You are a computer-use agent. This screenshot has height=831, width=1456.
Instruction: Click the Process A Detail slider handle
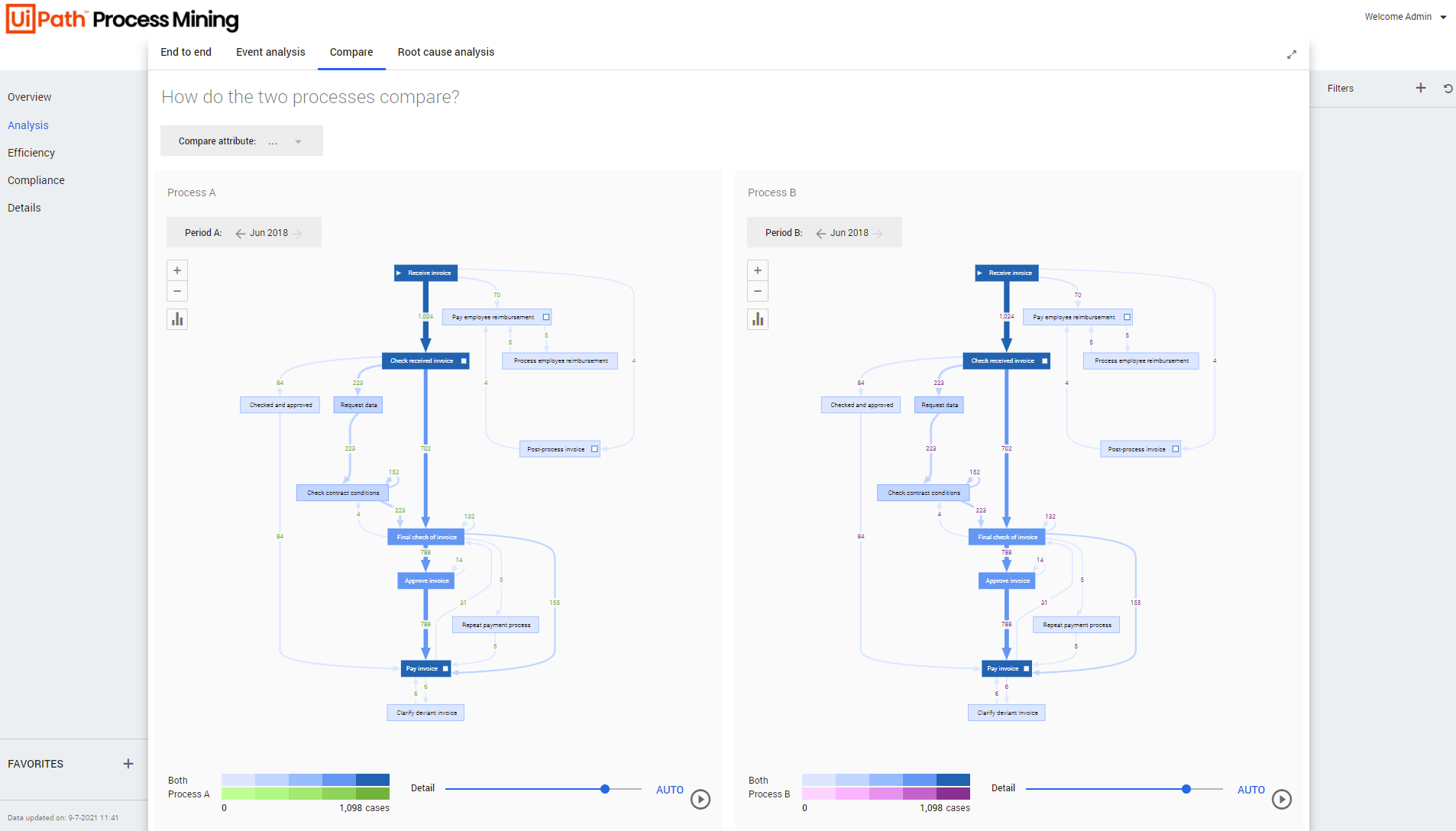point(605,789)
